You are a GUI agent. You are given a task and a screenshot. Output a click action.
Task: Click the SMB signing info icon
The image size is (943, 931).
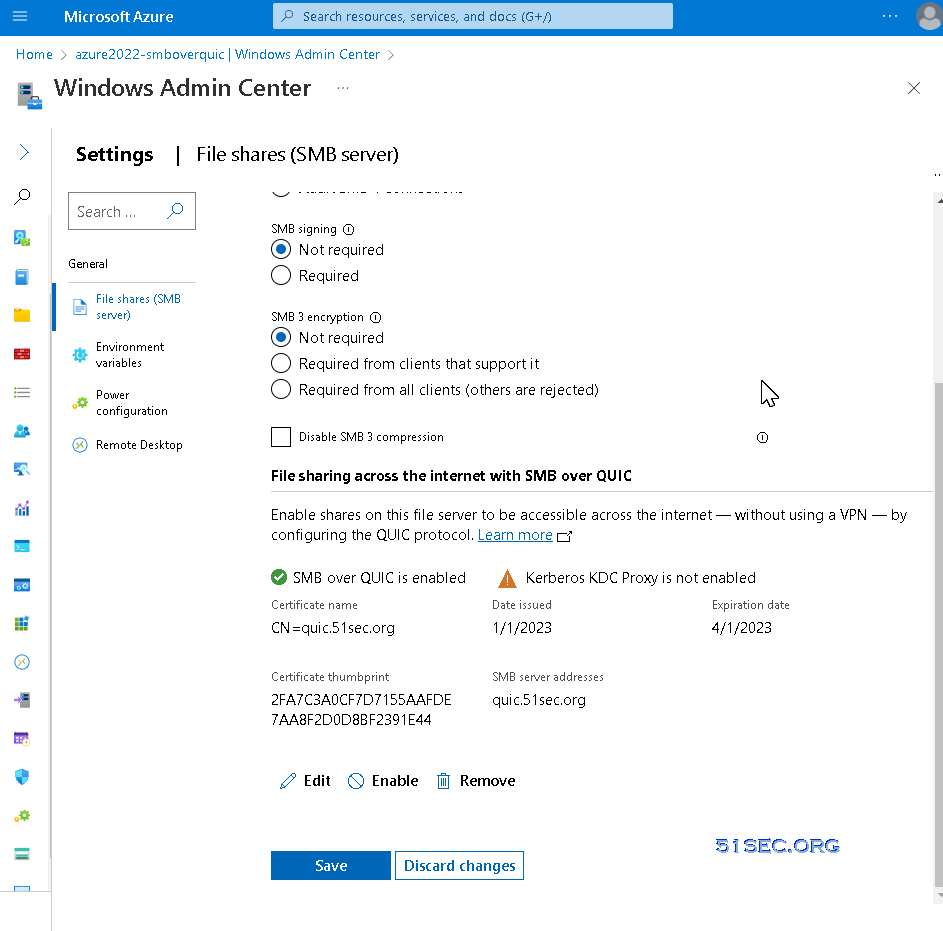pyautogui.click(x=349, y=229)
